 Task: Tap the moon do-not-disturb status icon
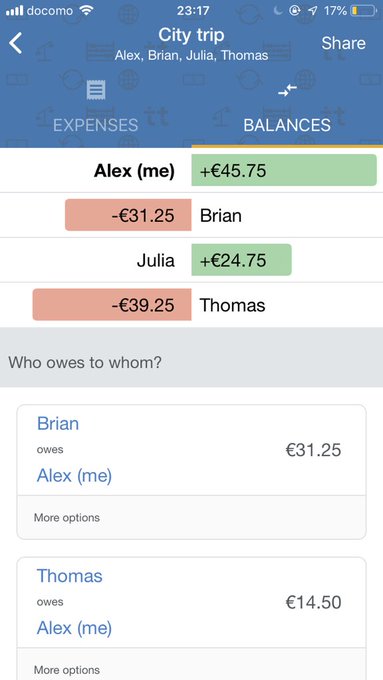(278, 11)
